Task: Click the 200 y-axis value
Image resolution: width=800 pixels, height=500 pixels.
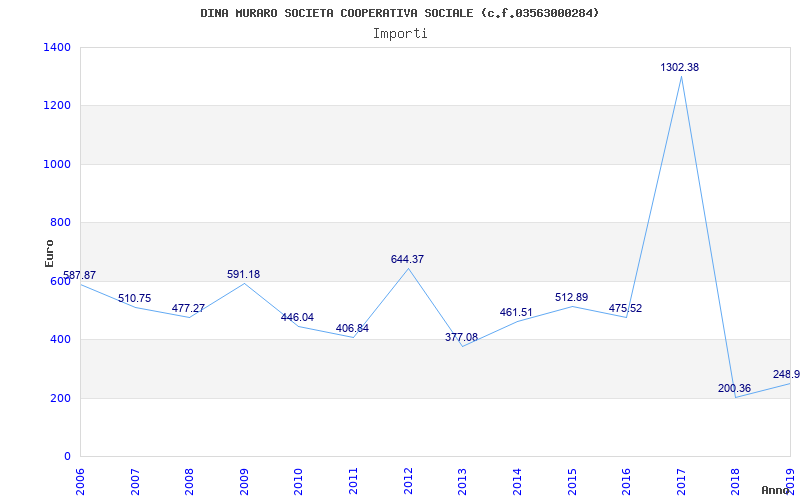Action: point(60,398)
